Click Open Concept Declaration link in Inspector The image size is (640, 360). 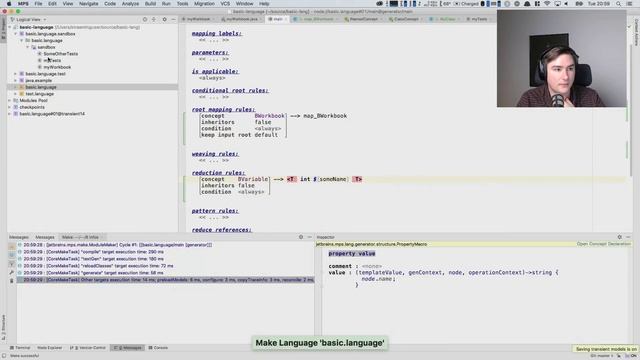pyautogui.click(x=604, y=244)
